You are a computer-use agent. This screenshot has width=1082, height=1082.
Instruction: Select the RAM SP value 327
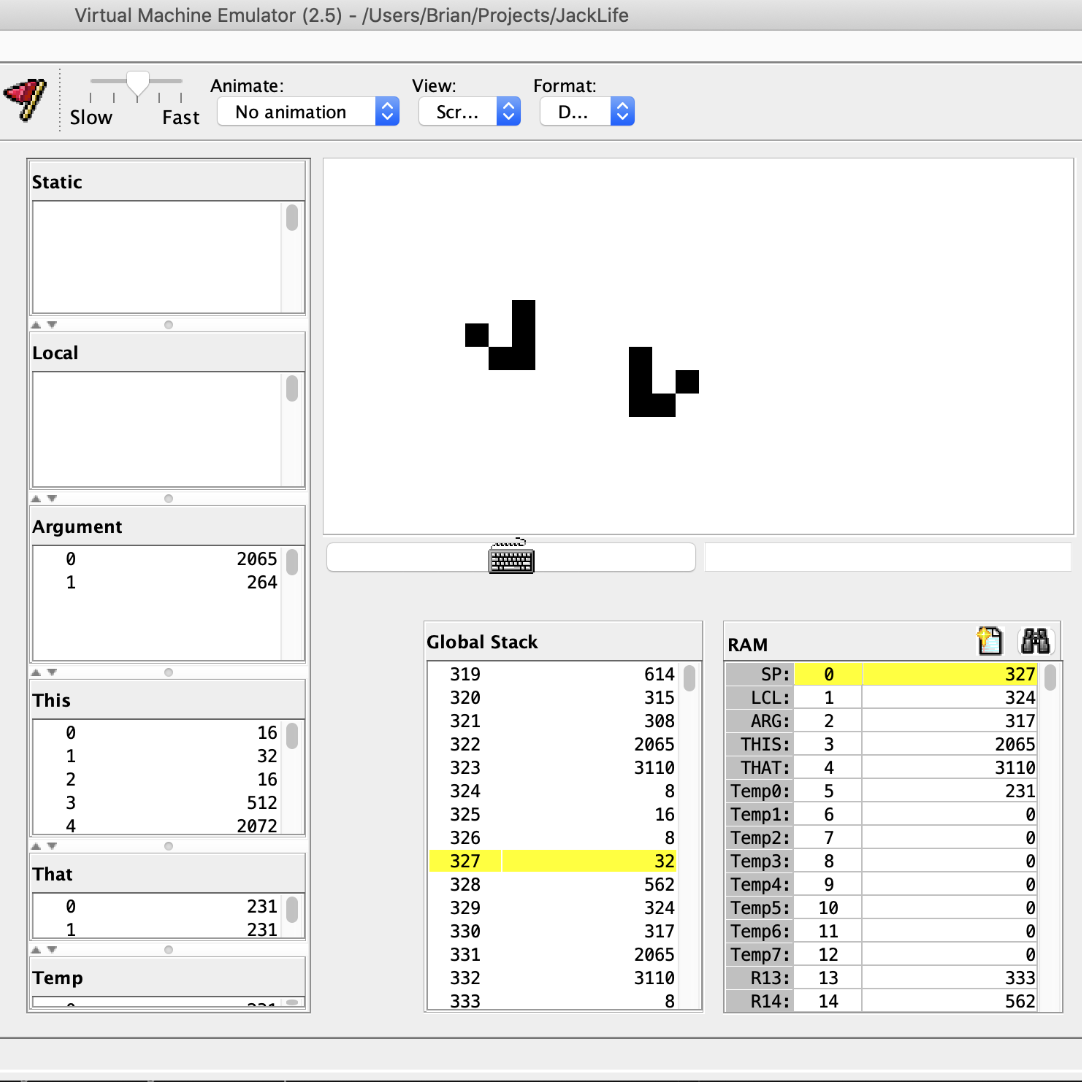(x=1020, y=674)
